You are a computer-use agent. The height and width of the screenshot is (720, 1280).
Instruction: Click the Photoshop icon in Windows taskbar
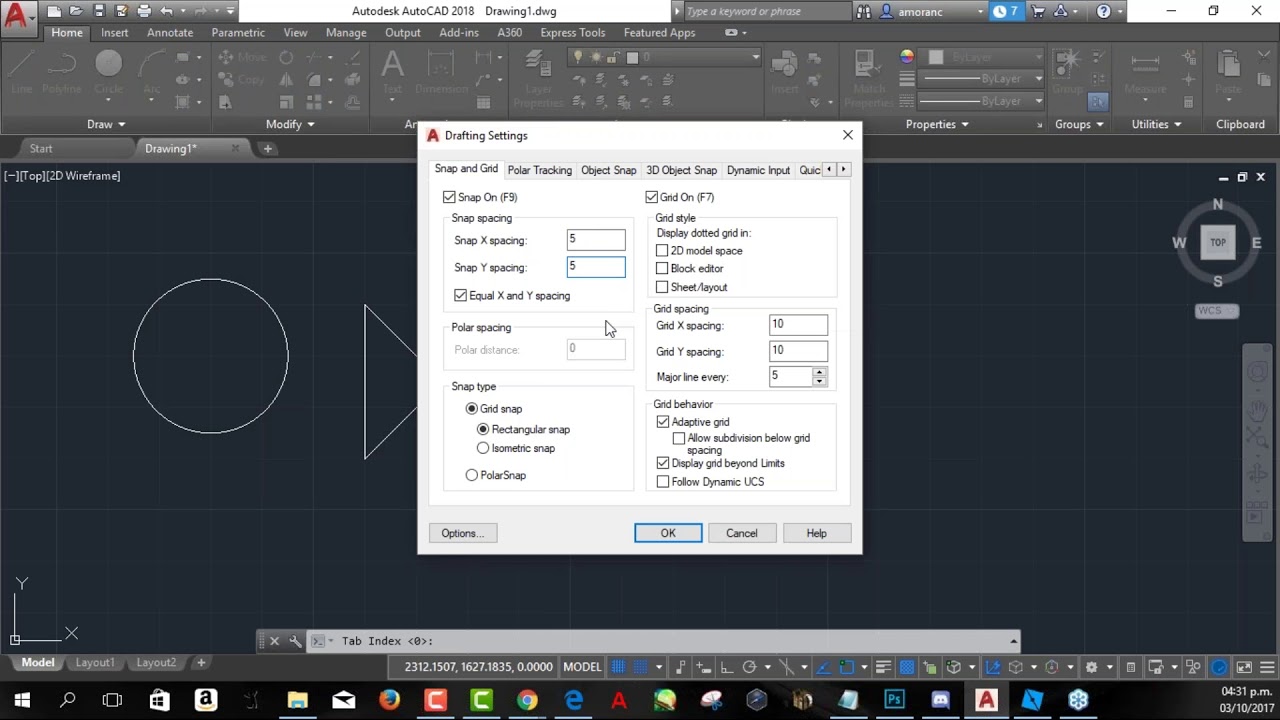point(894,700)
